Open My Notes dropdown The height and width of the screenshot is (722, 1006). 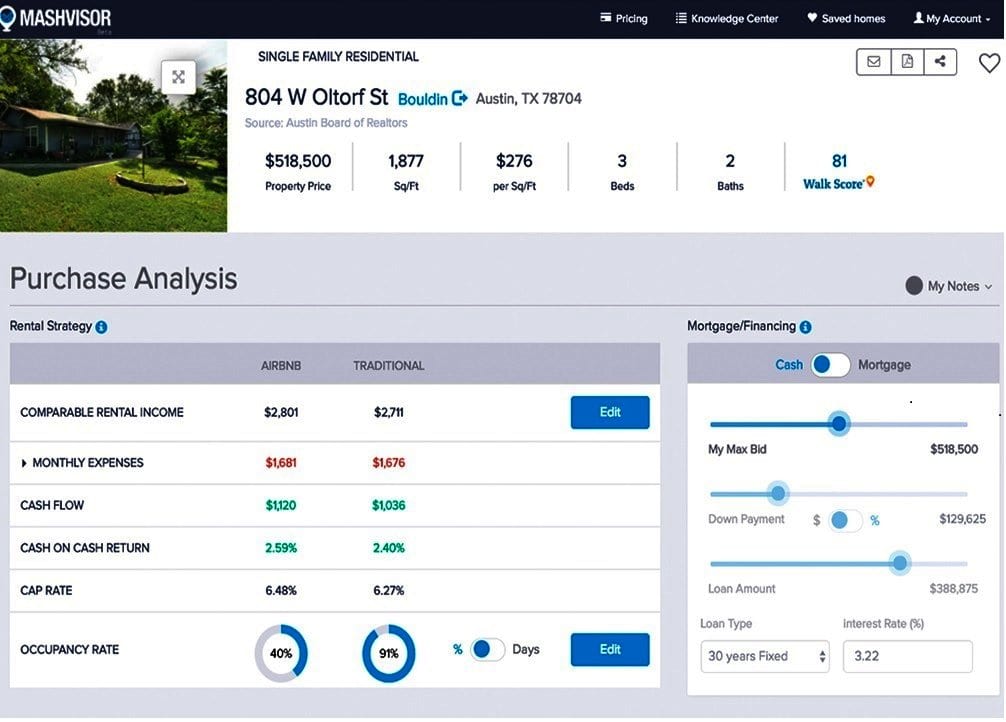(948, 286)
